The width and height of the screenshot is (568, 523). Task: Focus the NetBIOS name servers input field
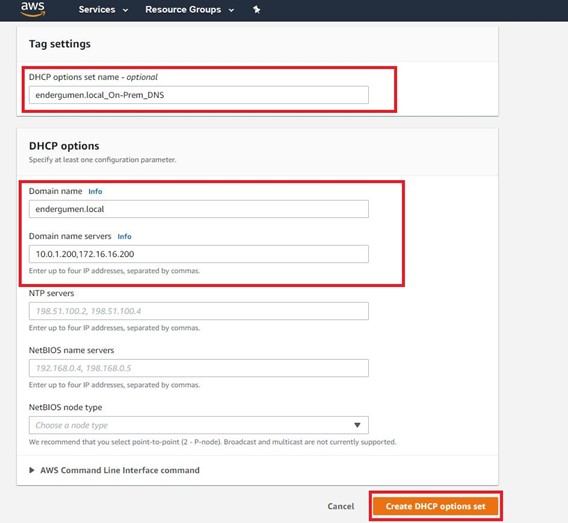tap(199, 368)
